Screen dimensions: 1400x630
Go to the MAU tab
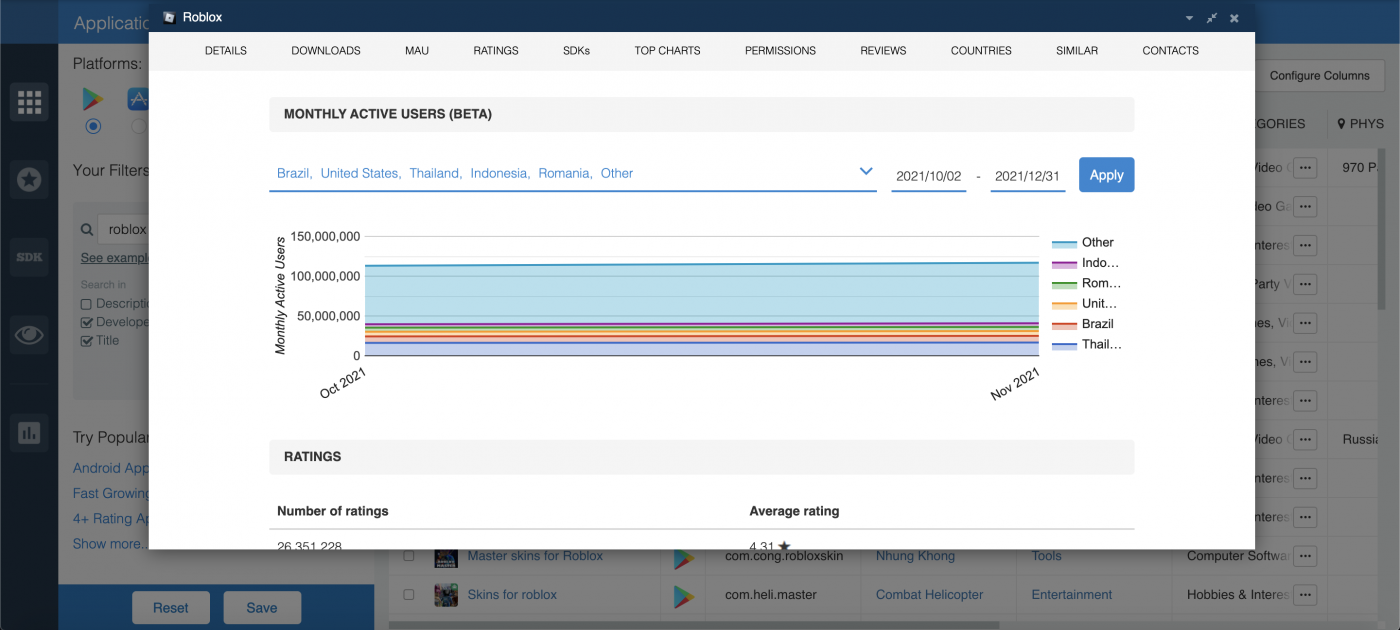click(417, 50)
